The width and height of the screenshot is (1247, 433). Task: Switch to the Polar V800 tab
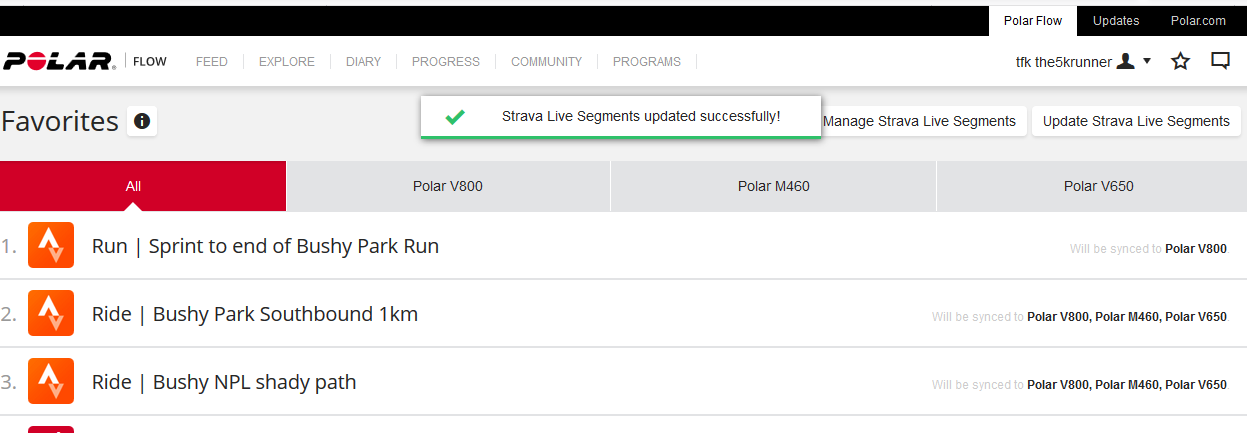point(448,186)
